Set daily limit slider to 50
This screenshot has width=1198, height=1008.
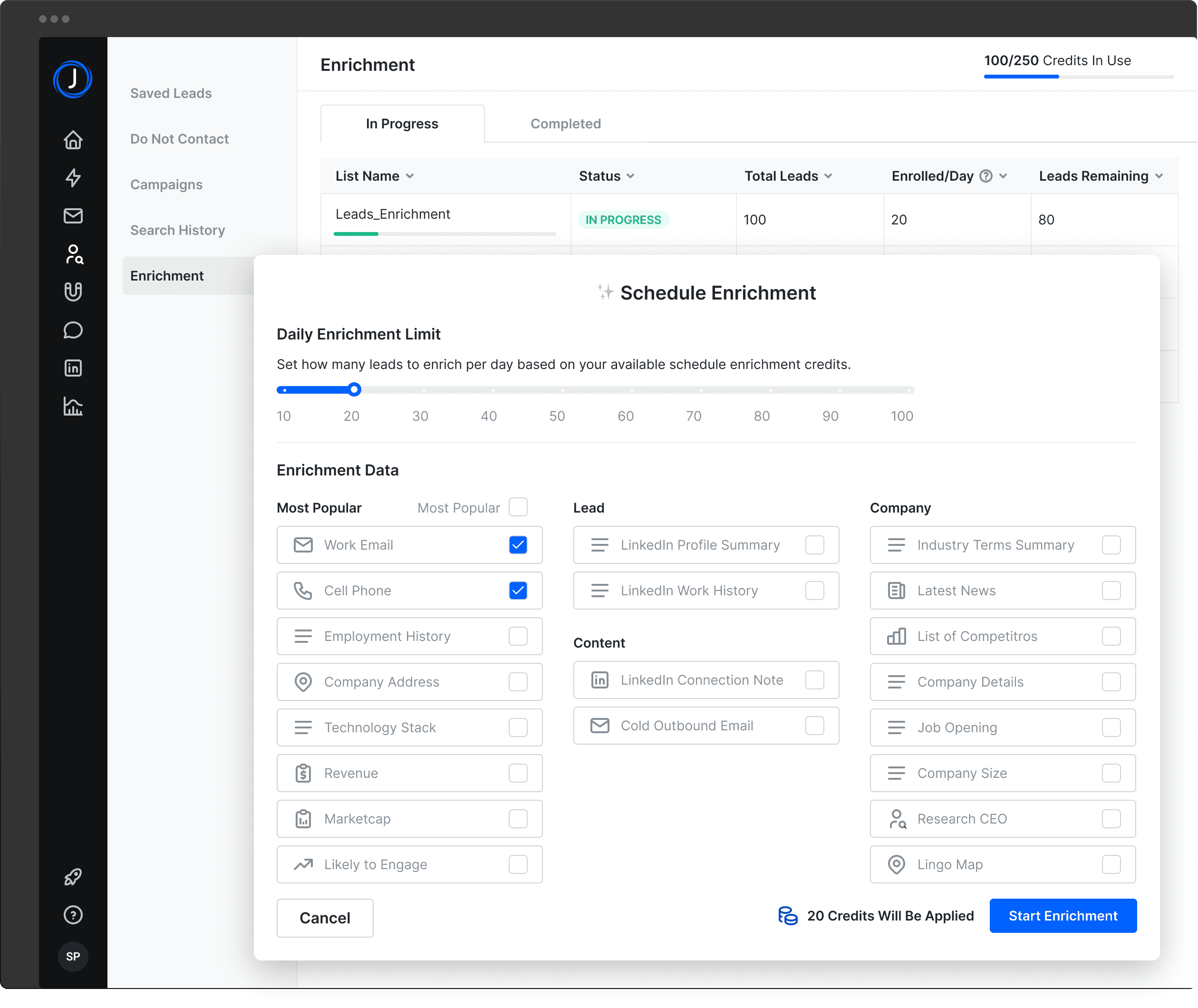[x=562, y=390]
